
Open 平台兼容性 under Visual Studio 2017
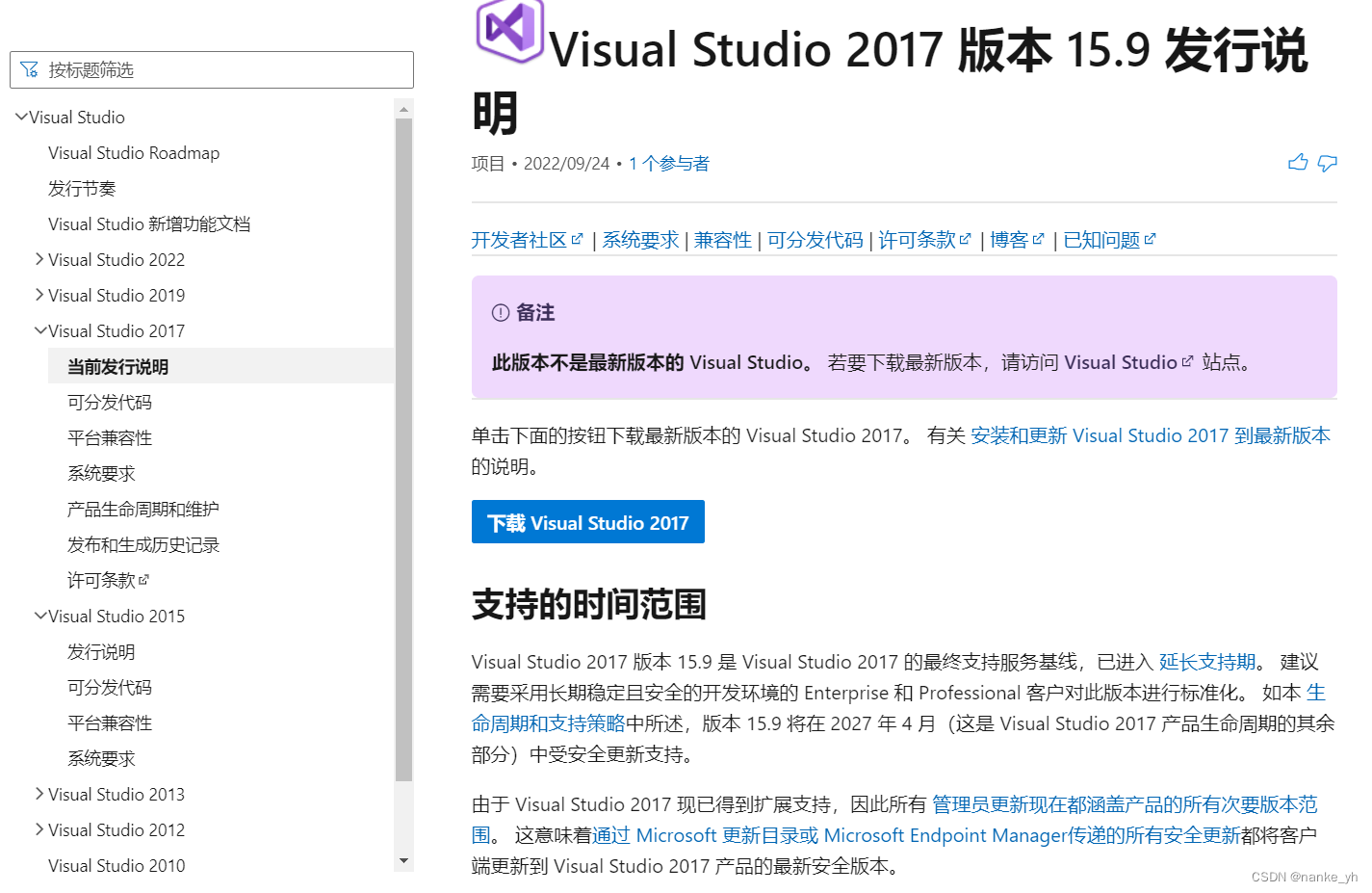(x=110, y=437)
